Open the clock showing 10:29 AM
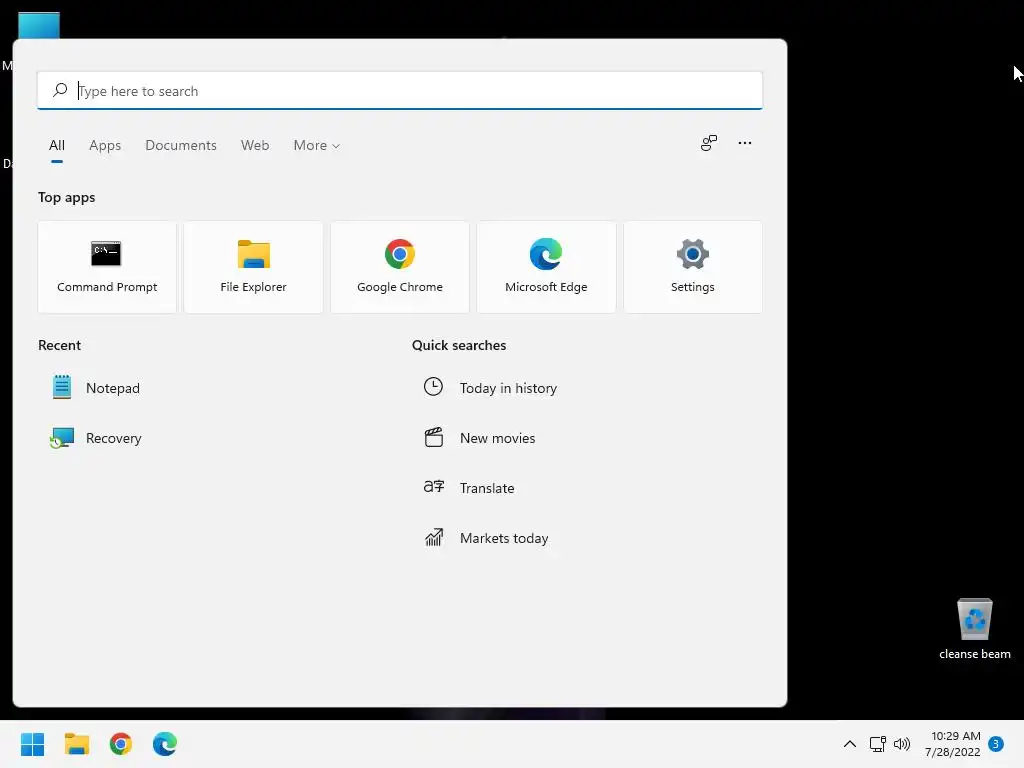Image resolution: width=1024 pixels, height=768 pixels. [952, 744]
